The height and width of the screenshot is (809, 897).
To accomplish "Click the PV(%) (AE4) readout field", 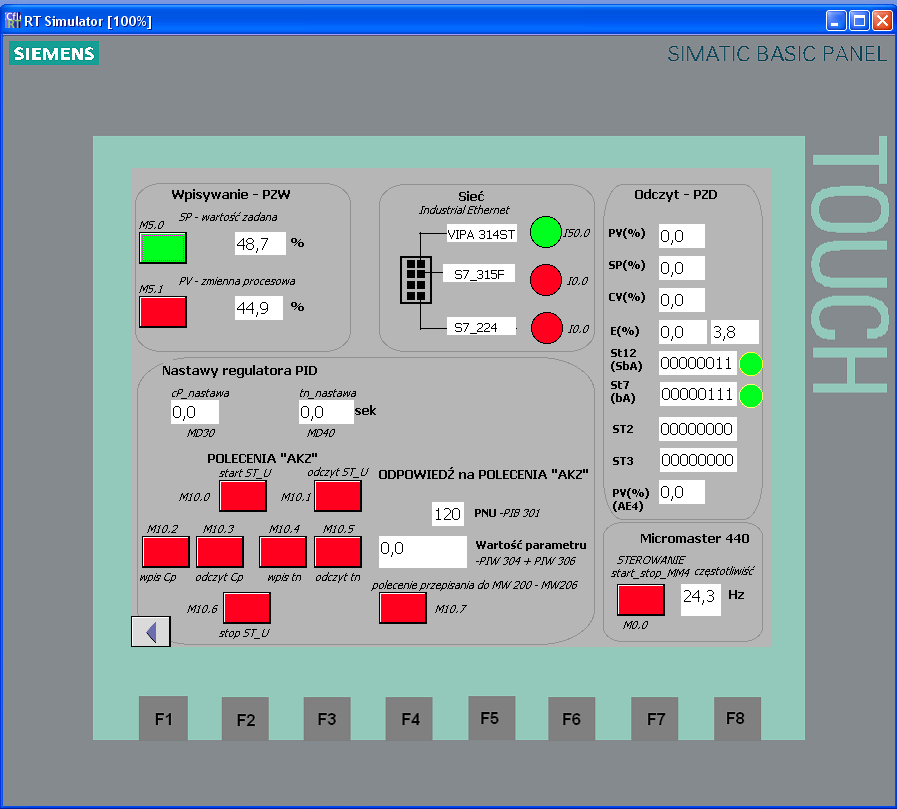I will (681, 492).
